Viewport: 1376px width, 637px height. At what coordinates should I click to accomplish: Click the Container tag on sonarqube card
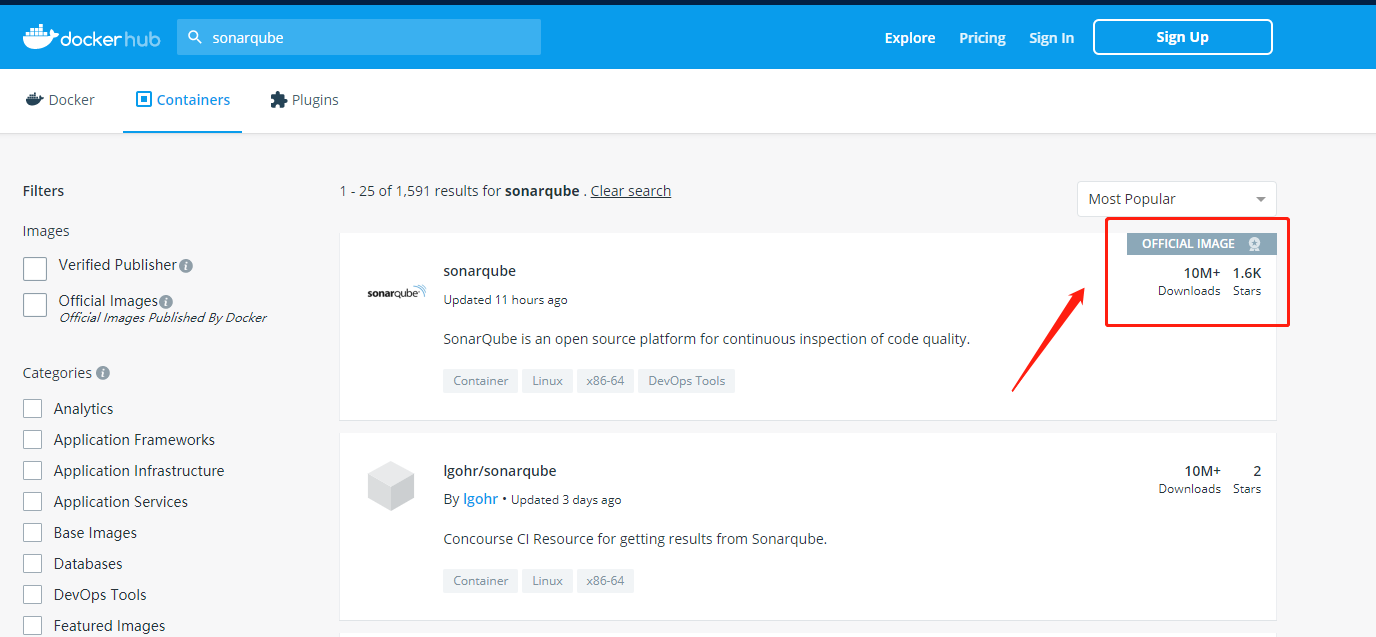(481, 381)
